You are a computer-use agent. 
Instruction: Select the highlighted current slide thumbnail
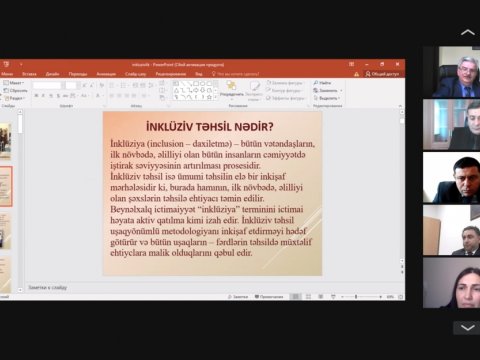pos(6,186)
